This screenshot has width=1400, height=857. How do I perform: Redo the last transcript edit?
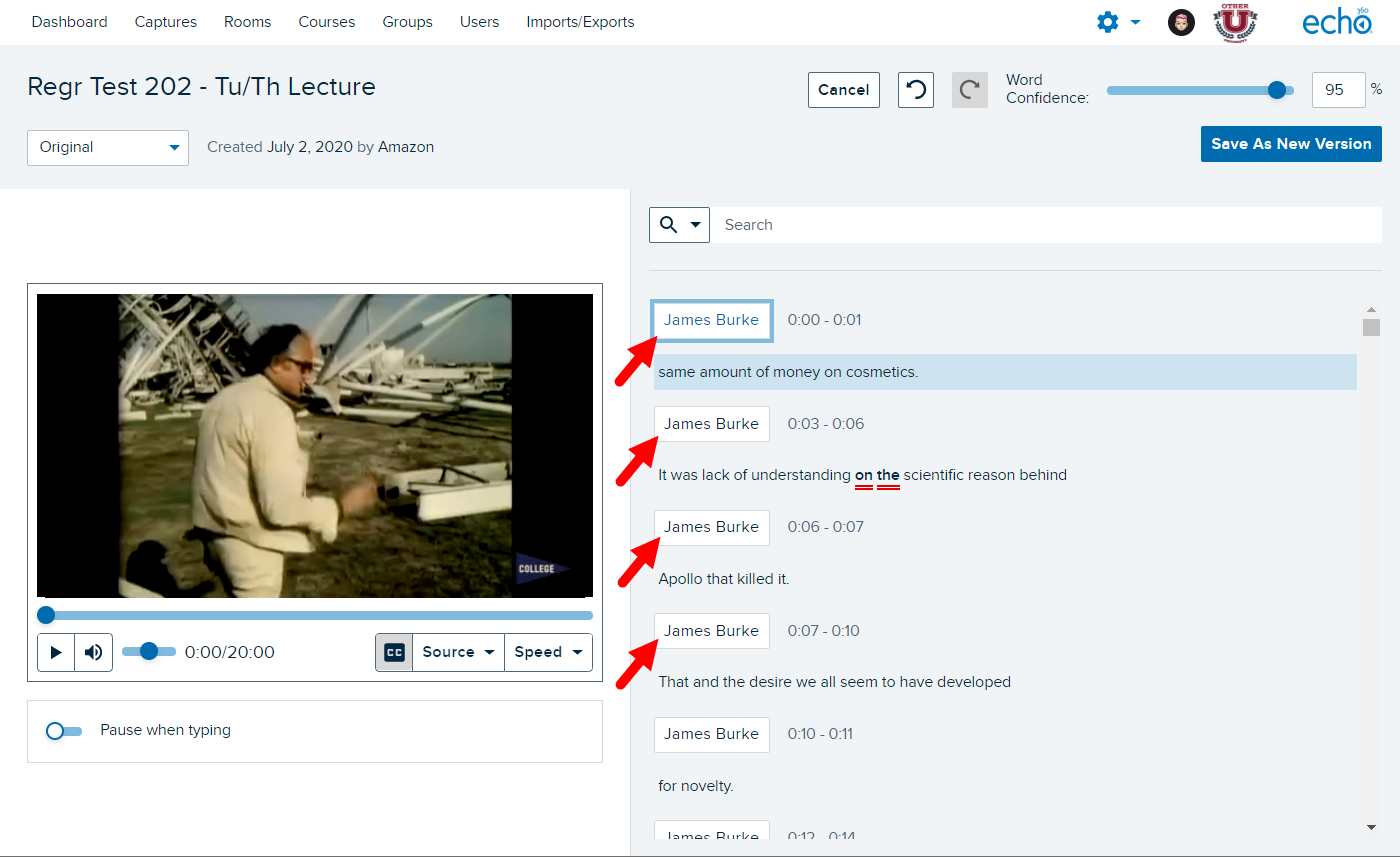click(x=969, y=90)
